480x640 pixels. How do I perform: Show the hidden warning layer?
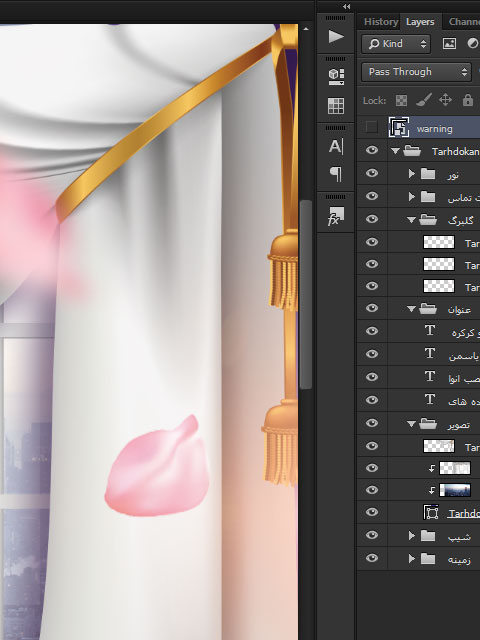[371, 127]
